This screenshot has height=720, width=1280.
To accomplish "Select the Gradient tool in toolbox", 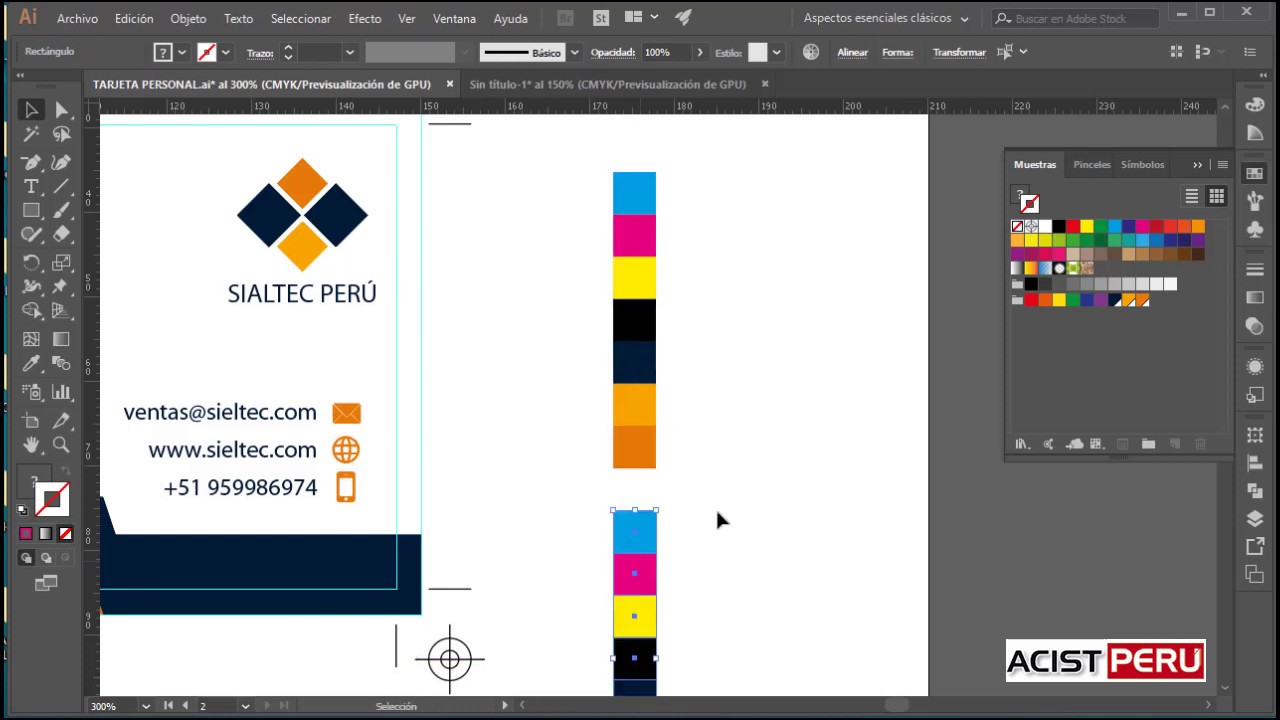I will (61, 340).
